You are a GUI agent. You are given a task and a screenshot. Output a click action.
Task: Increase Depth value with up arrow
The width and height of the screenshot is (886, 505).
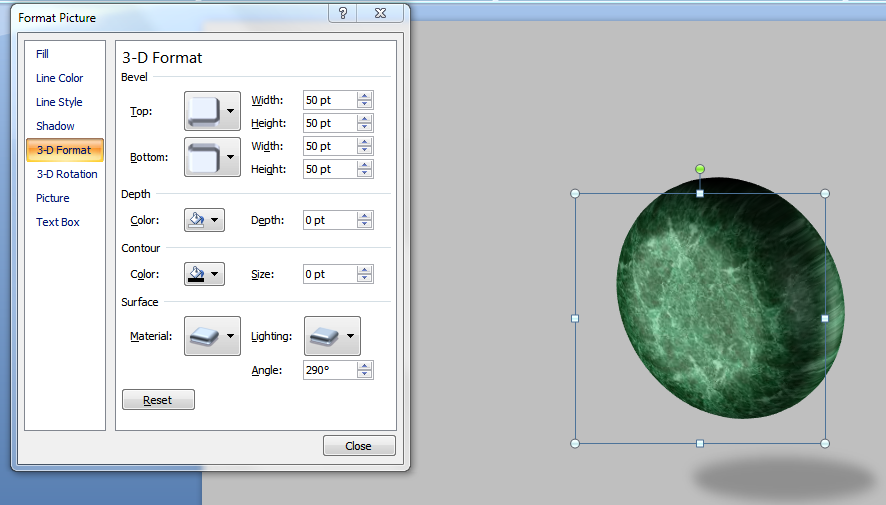click(365, 216)
